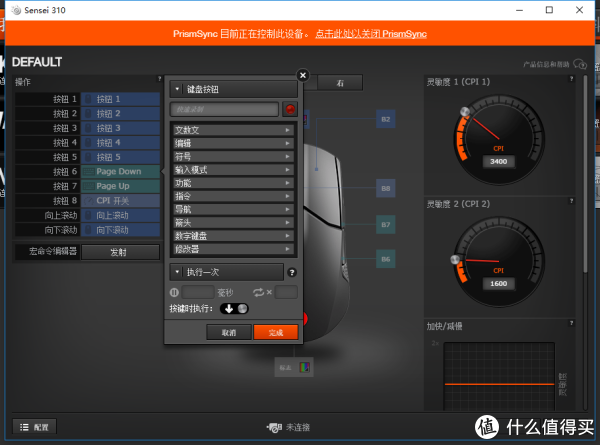Open 配置 configurations list
The width and height of the screenshot is (600, 445).
click(x=34, y=427)
